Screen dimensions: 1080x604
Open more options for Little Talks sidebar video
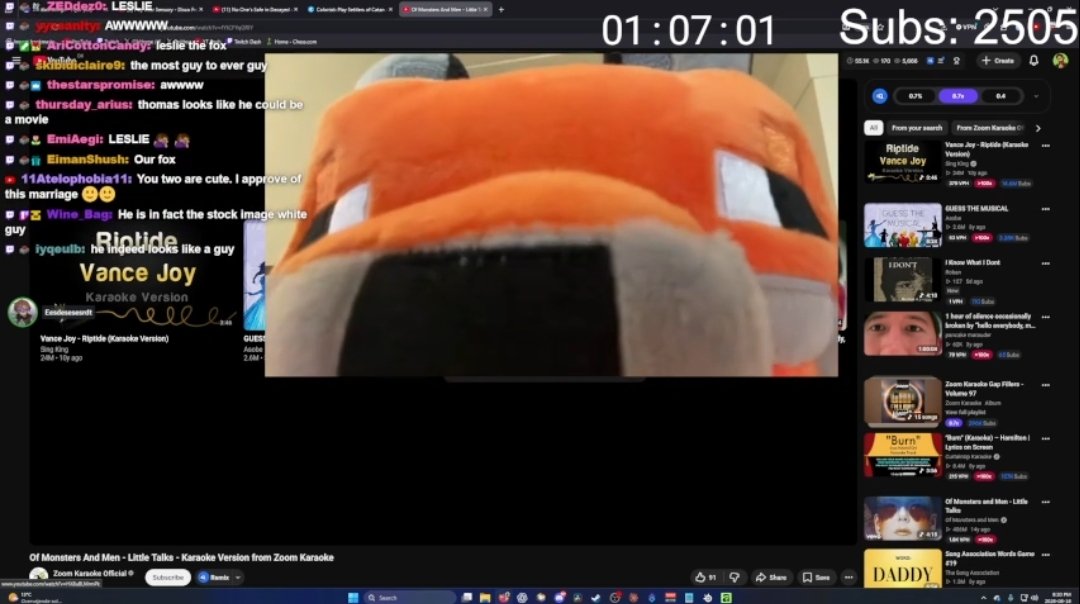click(x=1046, y=502)
